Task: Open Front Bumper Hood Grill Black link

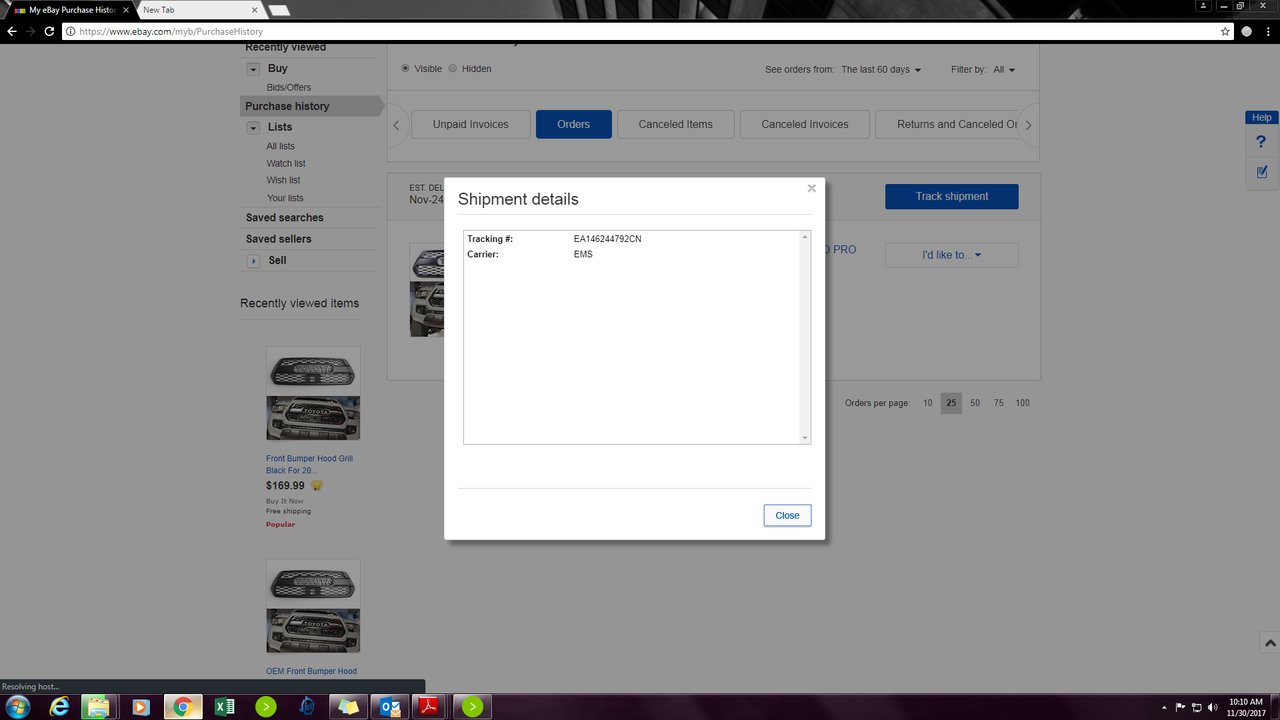Action: coord(309,464)
